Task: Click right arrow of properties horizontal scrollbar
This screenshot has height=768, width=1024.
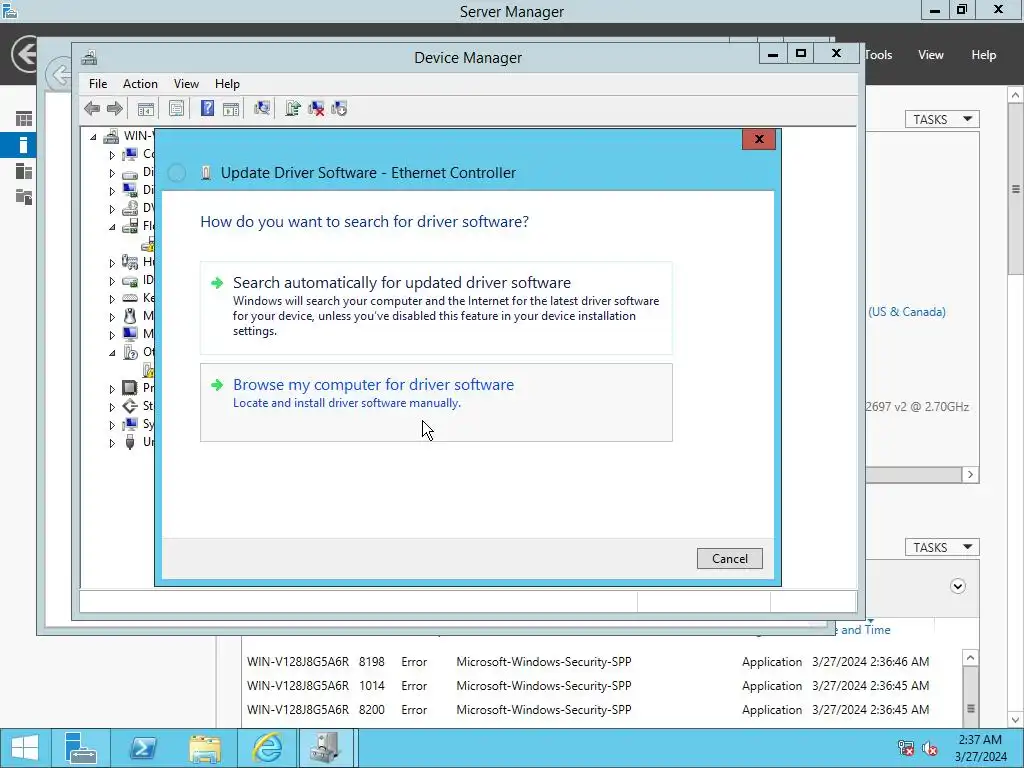Action: [970, 475]
